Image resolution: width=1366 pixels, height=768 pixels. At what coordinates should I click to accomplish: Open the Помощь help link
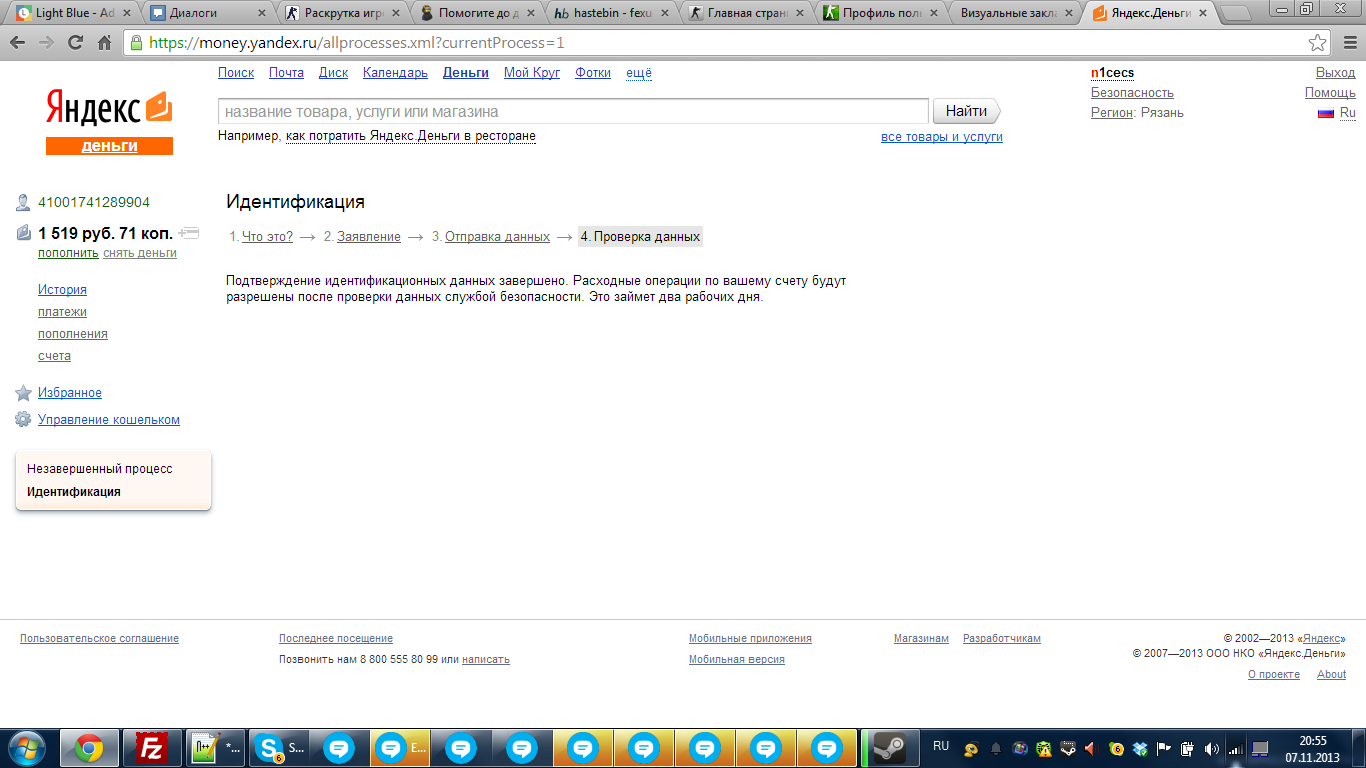tap(1330, 93)
